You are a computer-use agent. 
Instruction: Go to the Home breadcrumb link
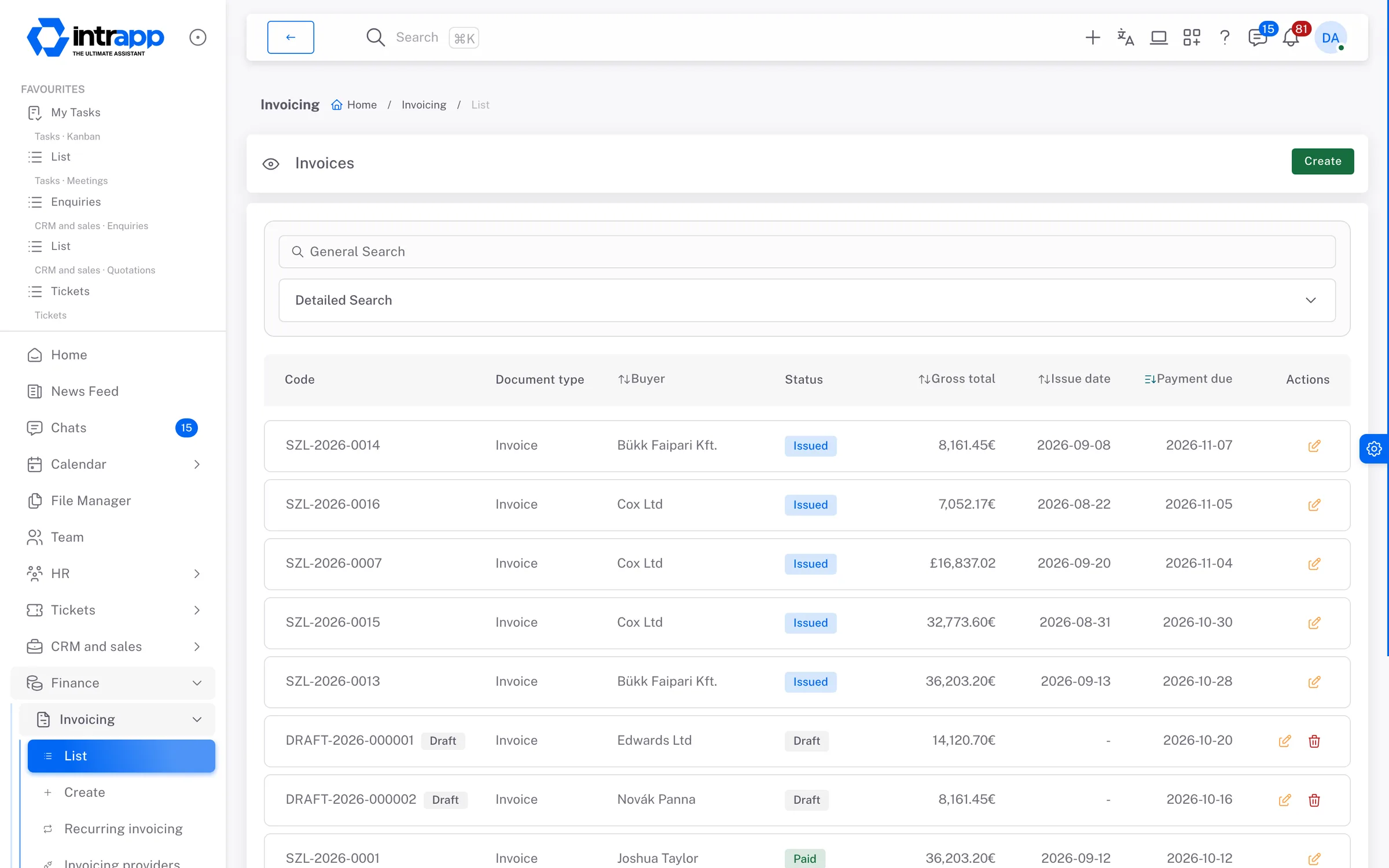(x=354, y=105)
